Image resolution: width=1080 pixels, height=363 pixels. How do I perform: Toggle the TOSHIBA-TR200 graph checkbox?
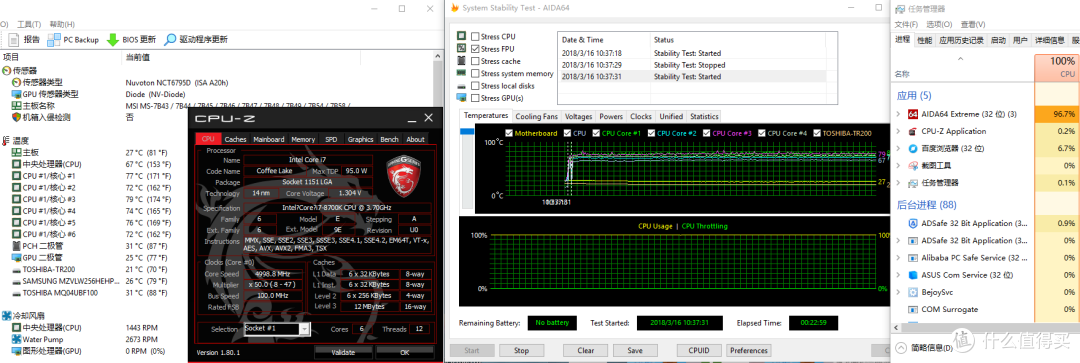[x=817, y=133]
